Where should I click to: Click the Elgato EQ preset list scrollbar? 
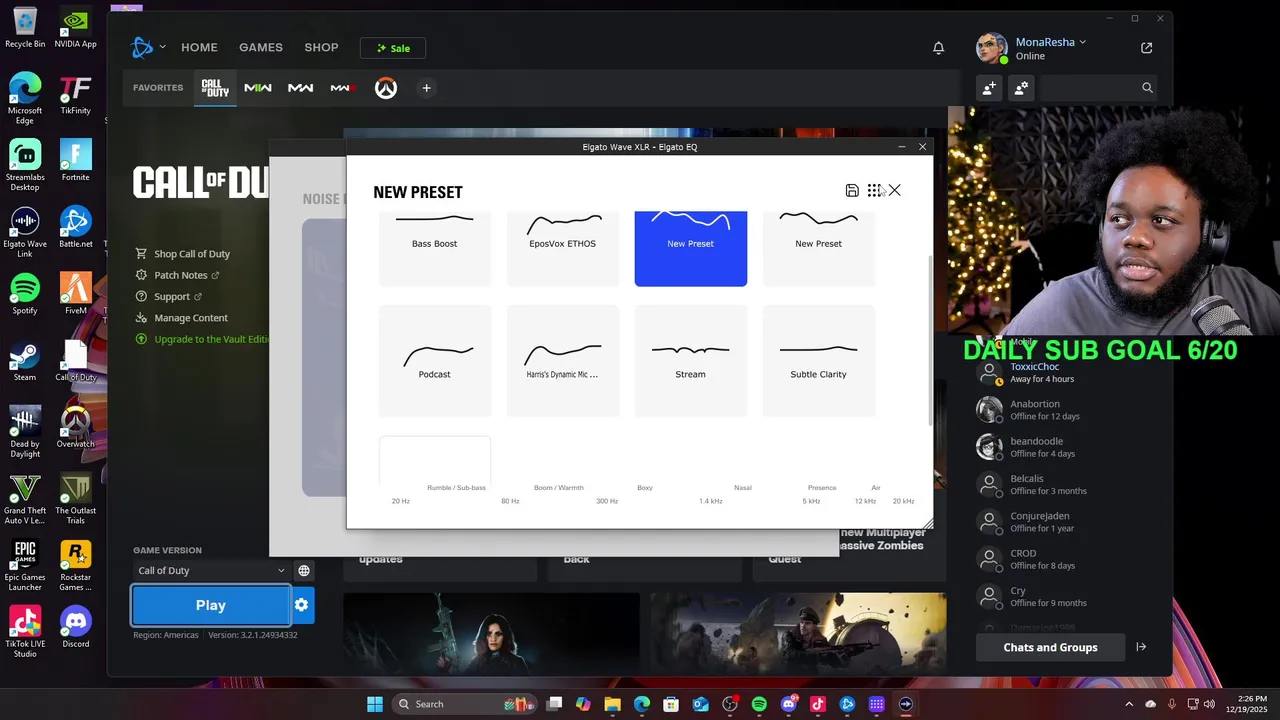930,340
